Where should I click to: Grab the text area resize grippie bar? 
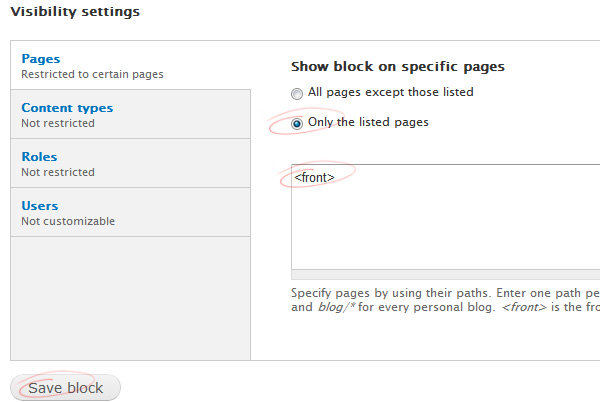445,274
